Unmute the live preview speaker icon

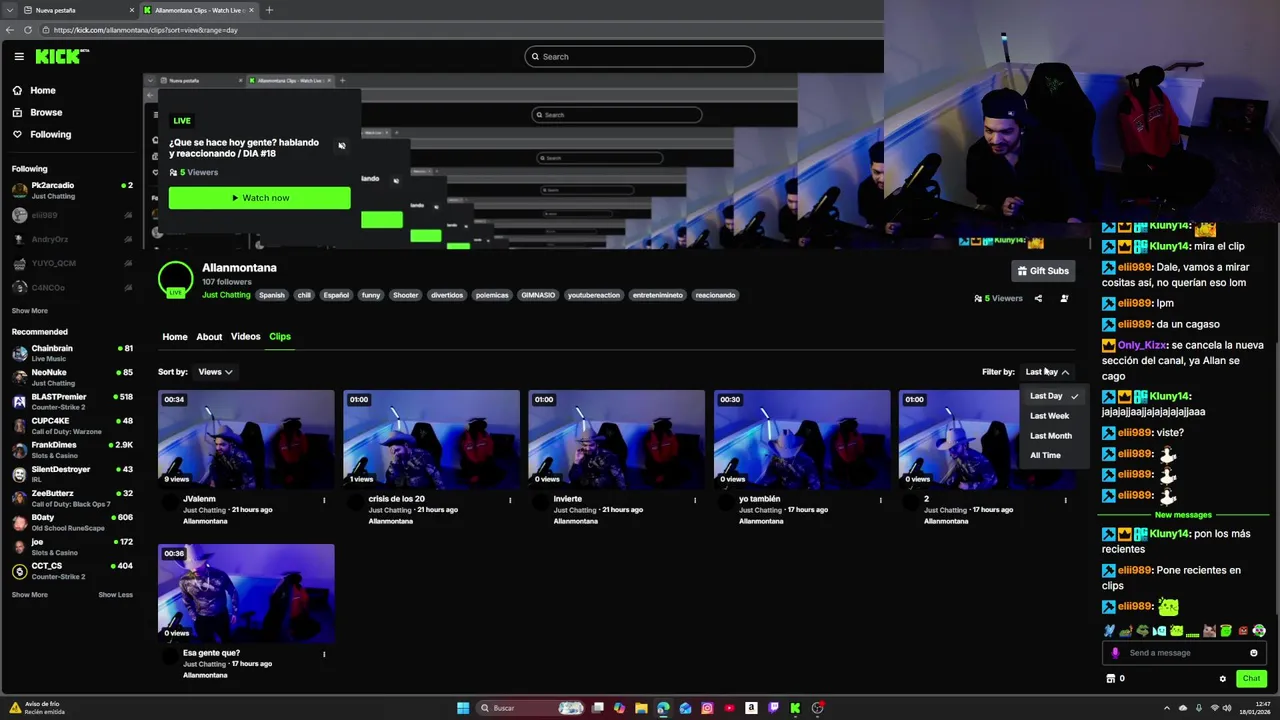pyautogui.click(x=342, y=146)
